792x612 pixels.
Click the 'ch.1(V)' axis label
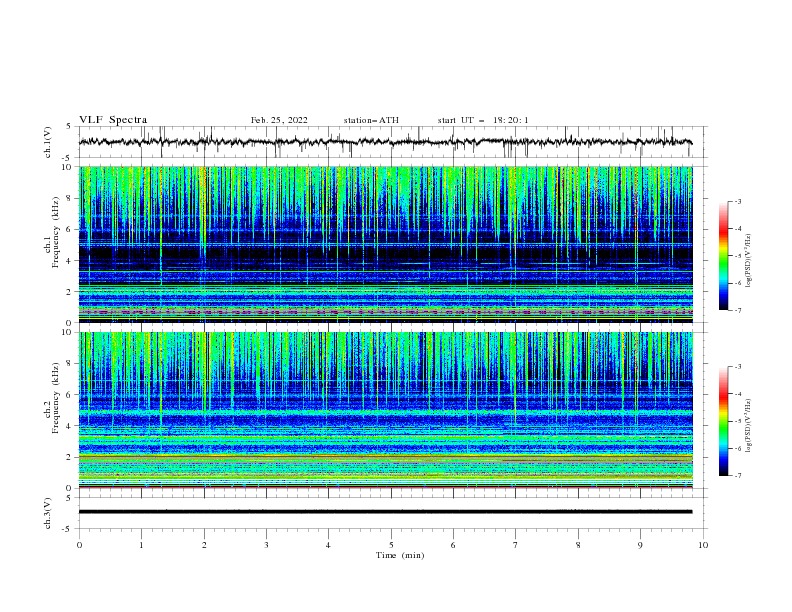[x=48, y=142]
